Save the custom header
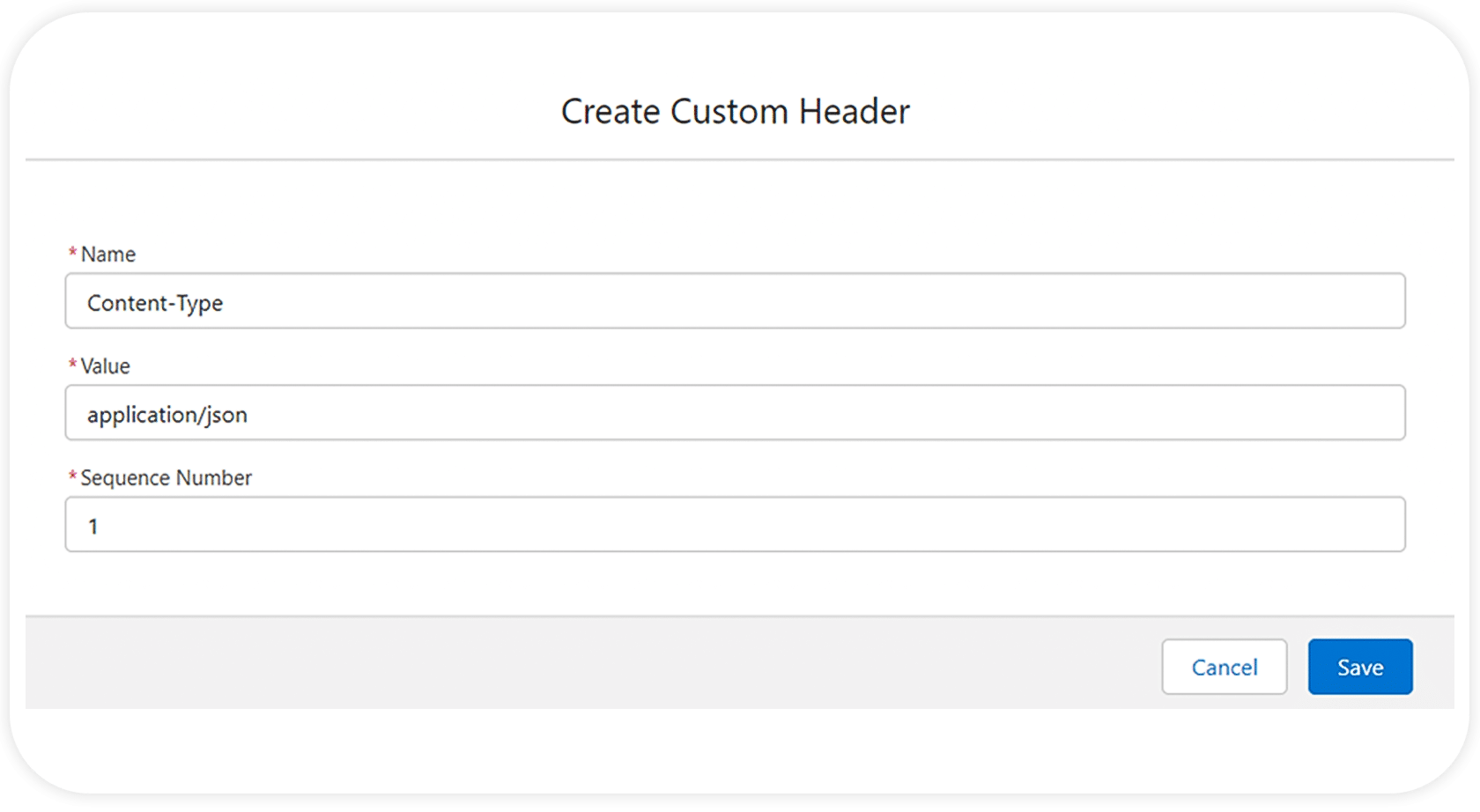Viewport: 1480px width, 812px height. pyautogui.click(x=1359, y=667)
